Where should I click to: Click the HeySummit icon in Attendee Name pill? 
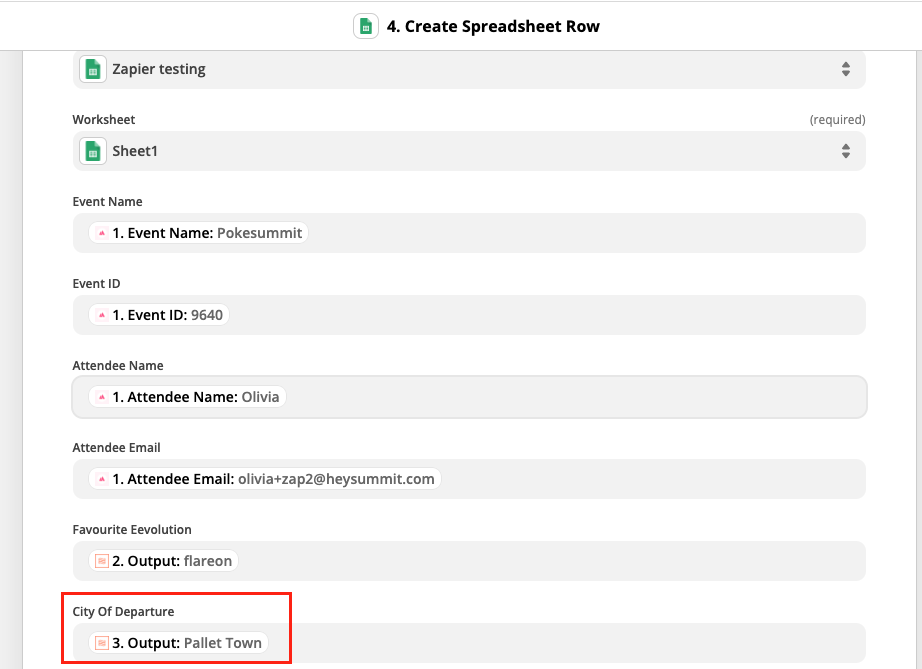[102, 397]
